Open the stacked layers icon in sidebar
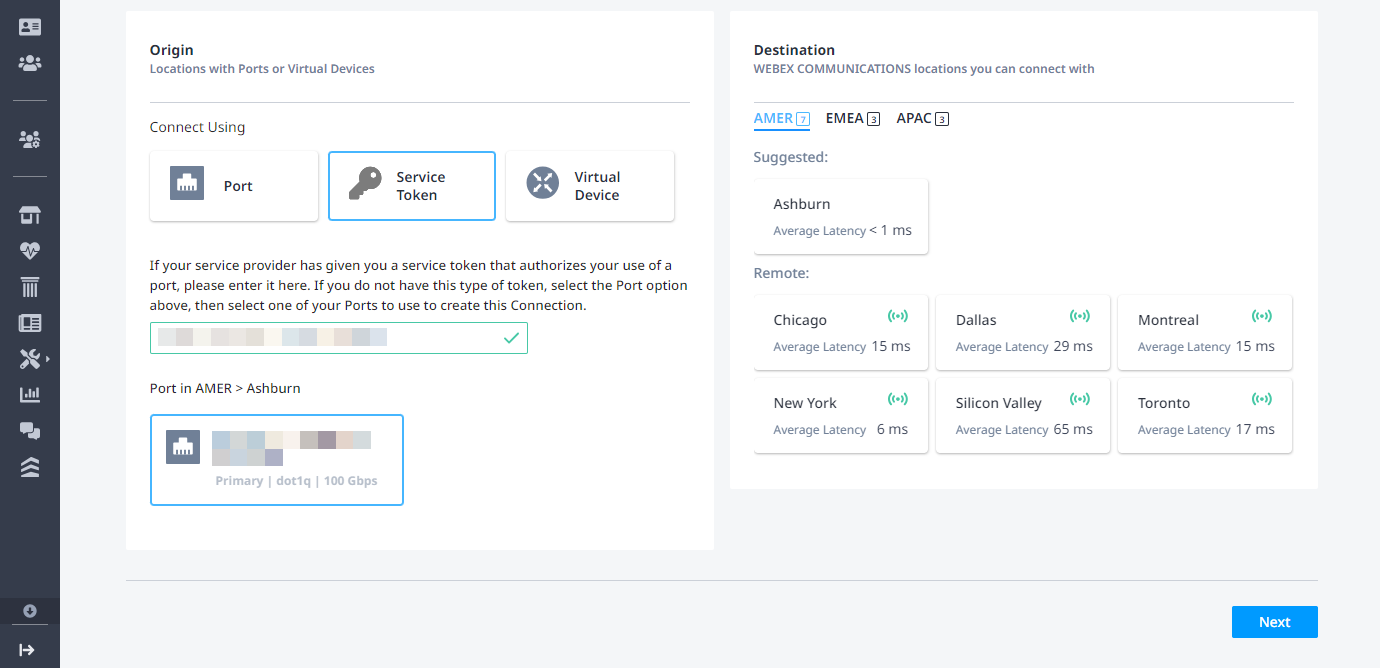The image size is (1380, 668). tap(30, 467)
